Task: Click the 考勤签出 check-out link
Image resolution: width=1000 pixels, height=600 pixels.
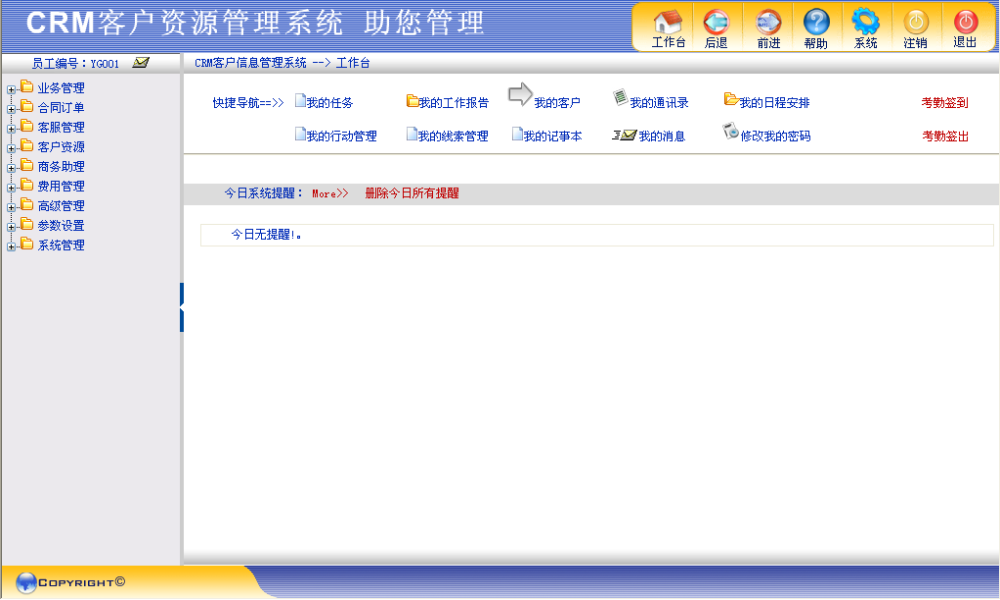Action: (x=945, y=136)
